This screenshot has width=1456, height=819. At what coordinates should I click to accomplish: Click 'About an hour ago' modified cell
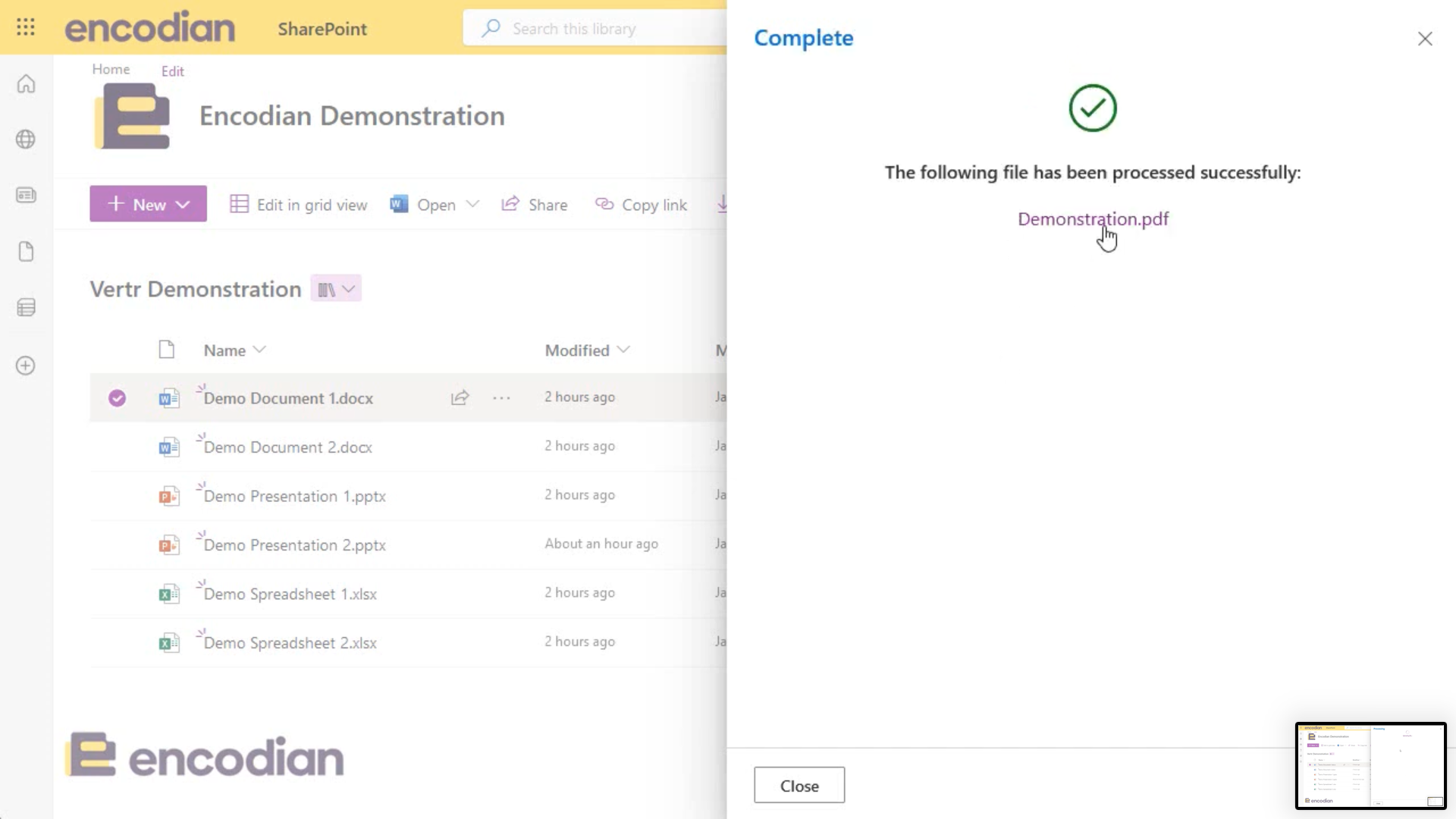pos(601,544)
